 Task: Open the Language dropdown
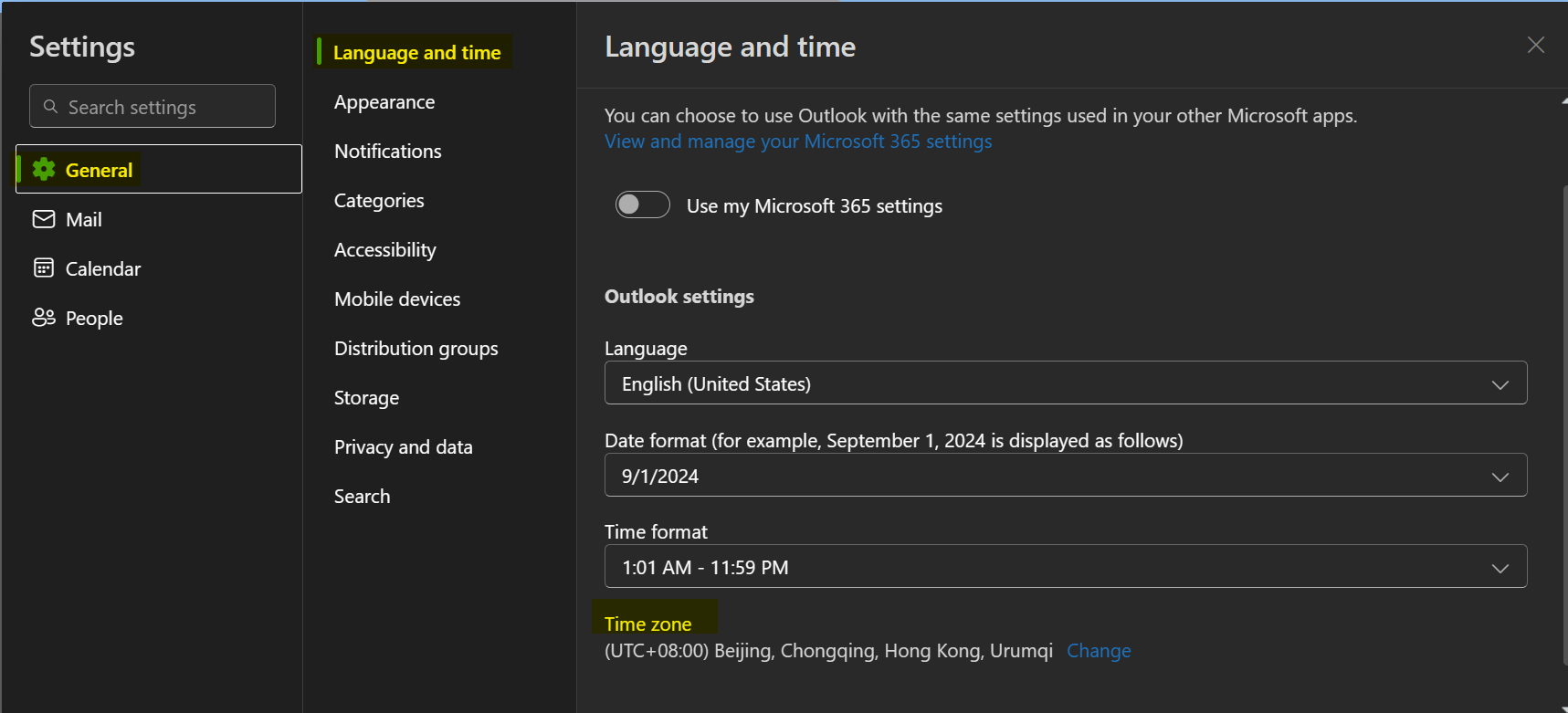tap(1066, 383)
